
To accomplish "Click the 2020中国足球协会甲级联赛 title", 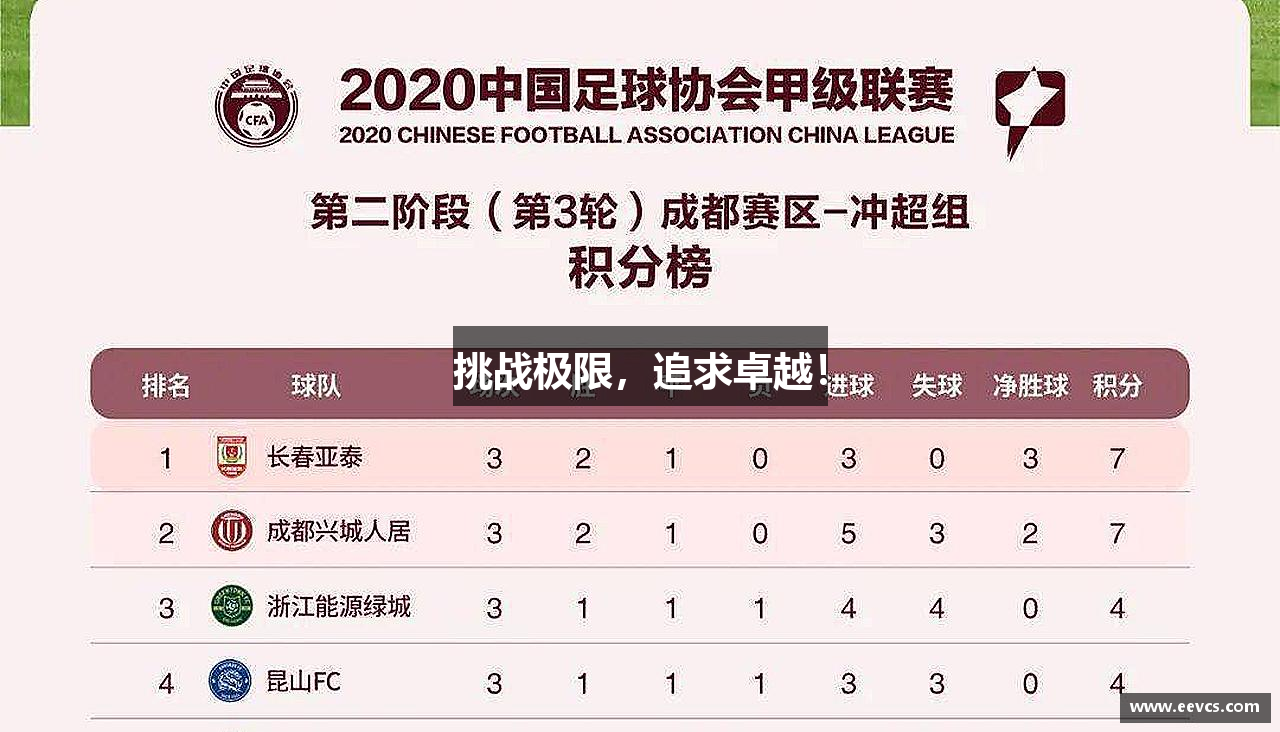I will [x=646, y=91].
